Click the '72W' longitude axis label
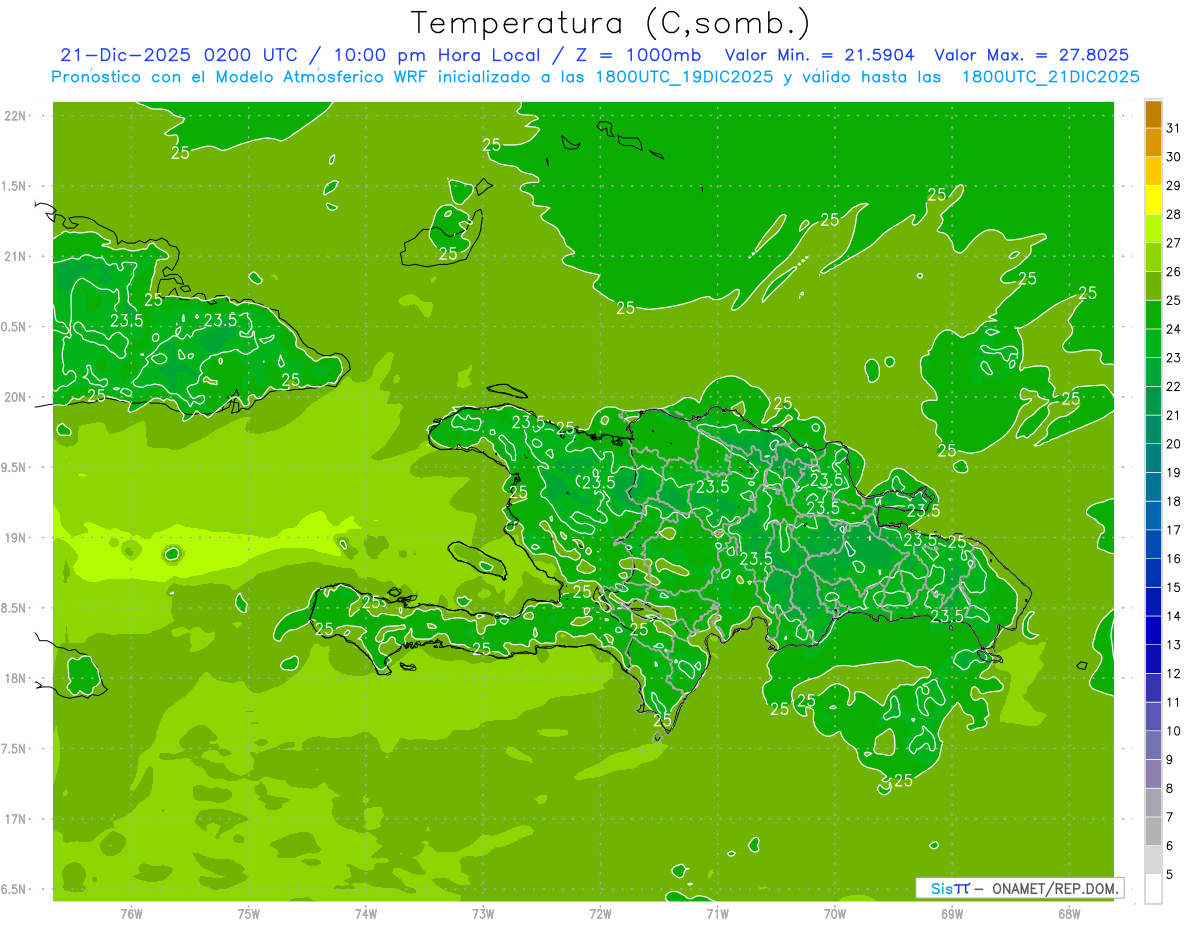Screen dimensions: 1200x927 click(x=600, y=913)
